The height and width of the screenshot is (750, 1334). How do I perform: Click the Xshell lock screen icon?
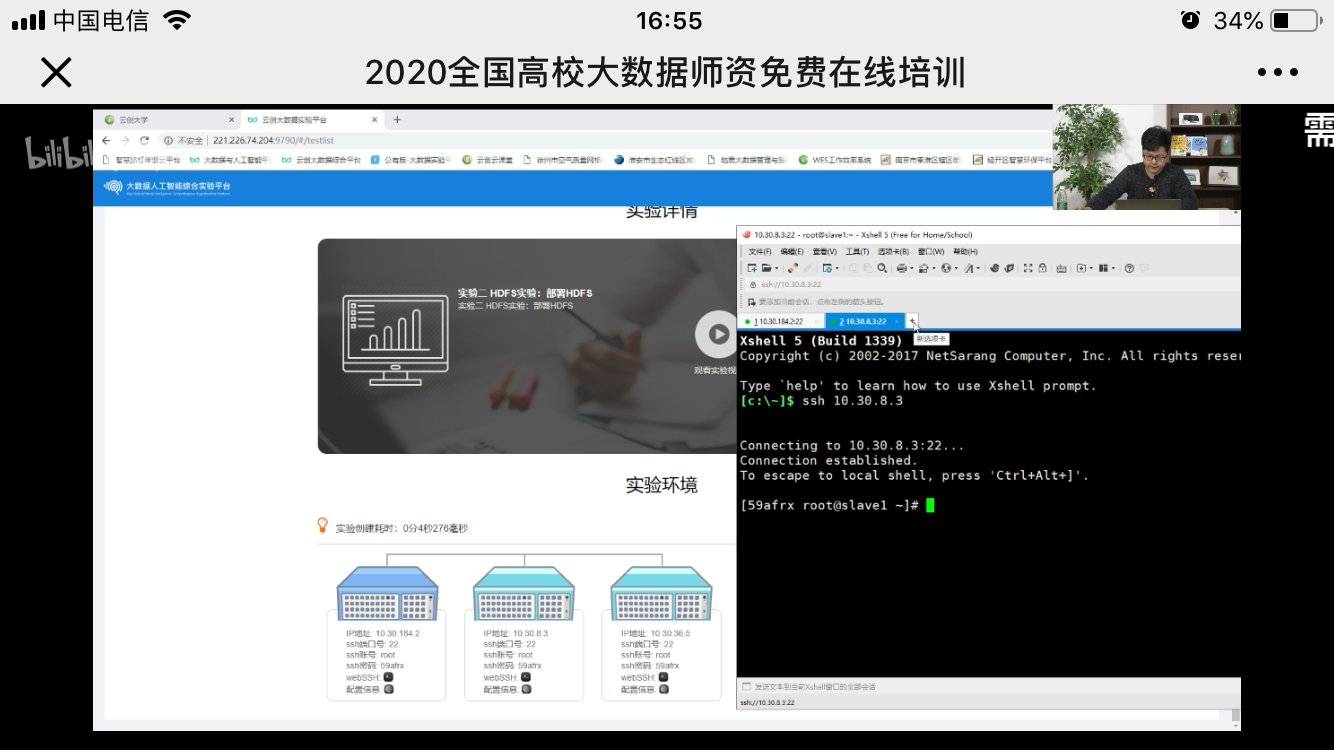pyautogui.click(x=1042, y=268)
